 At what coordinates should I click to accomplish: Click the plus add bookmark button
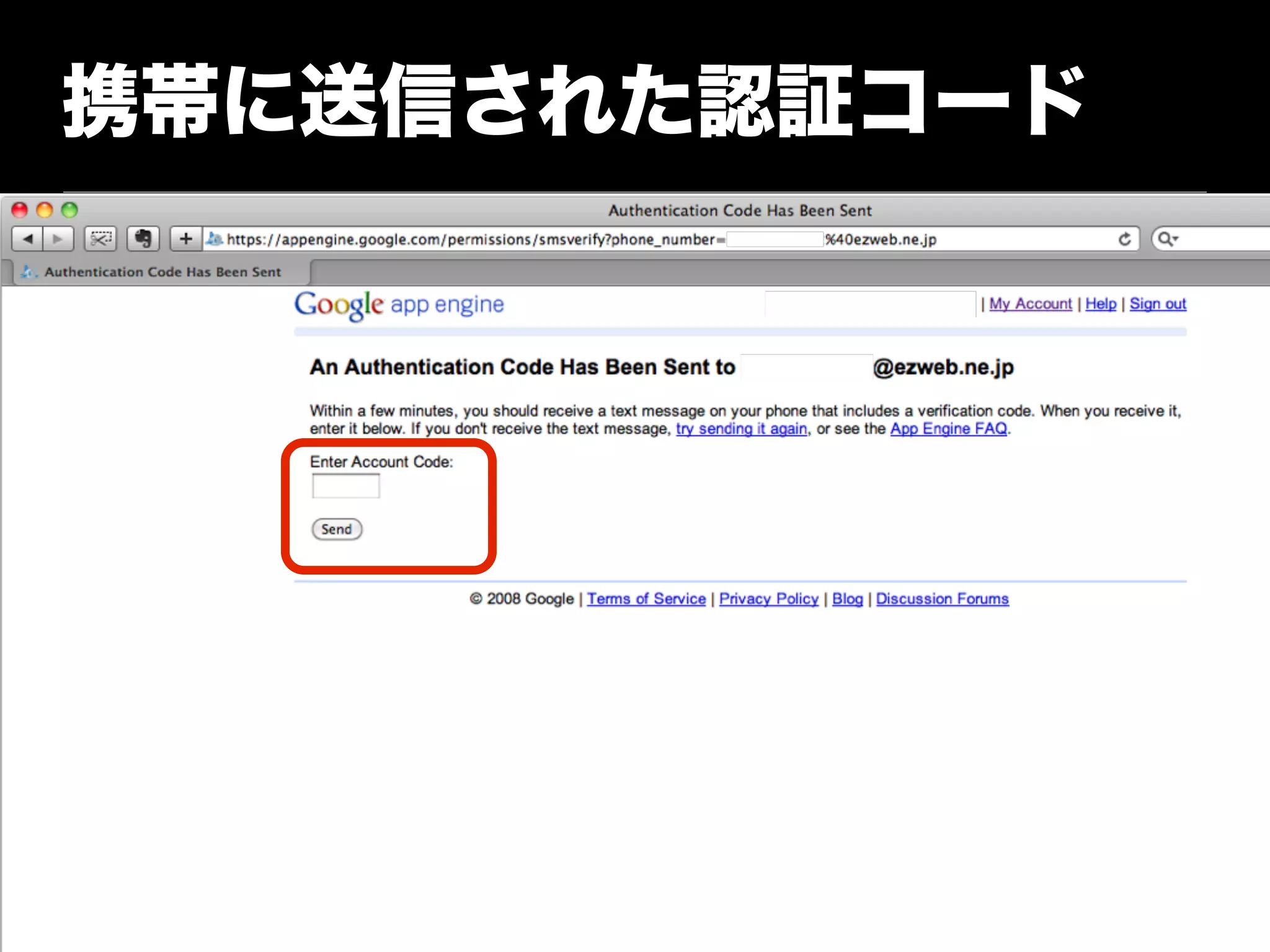[185, 239]
